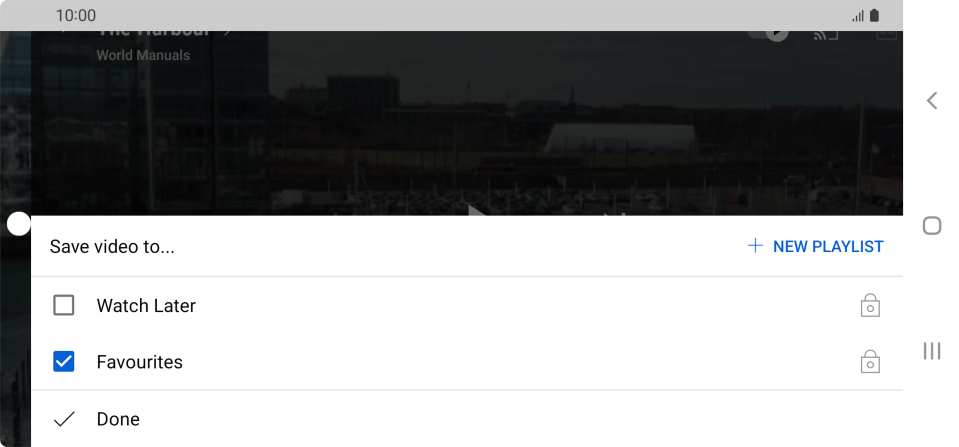Click the lock icon for Favourites

(870, 361)
